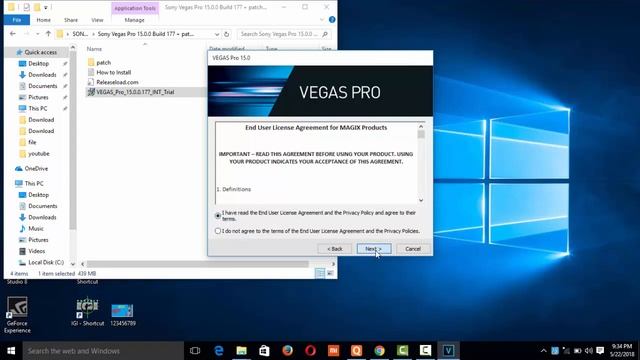Image resolution: width=640 pixels, height=360 pixels.
Task: Launch Opera from taskbar
Action: (x=310, y=351)
